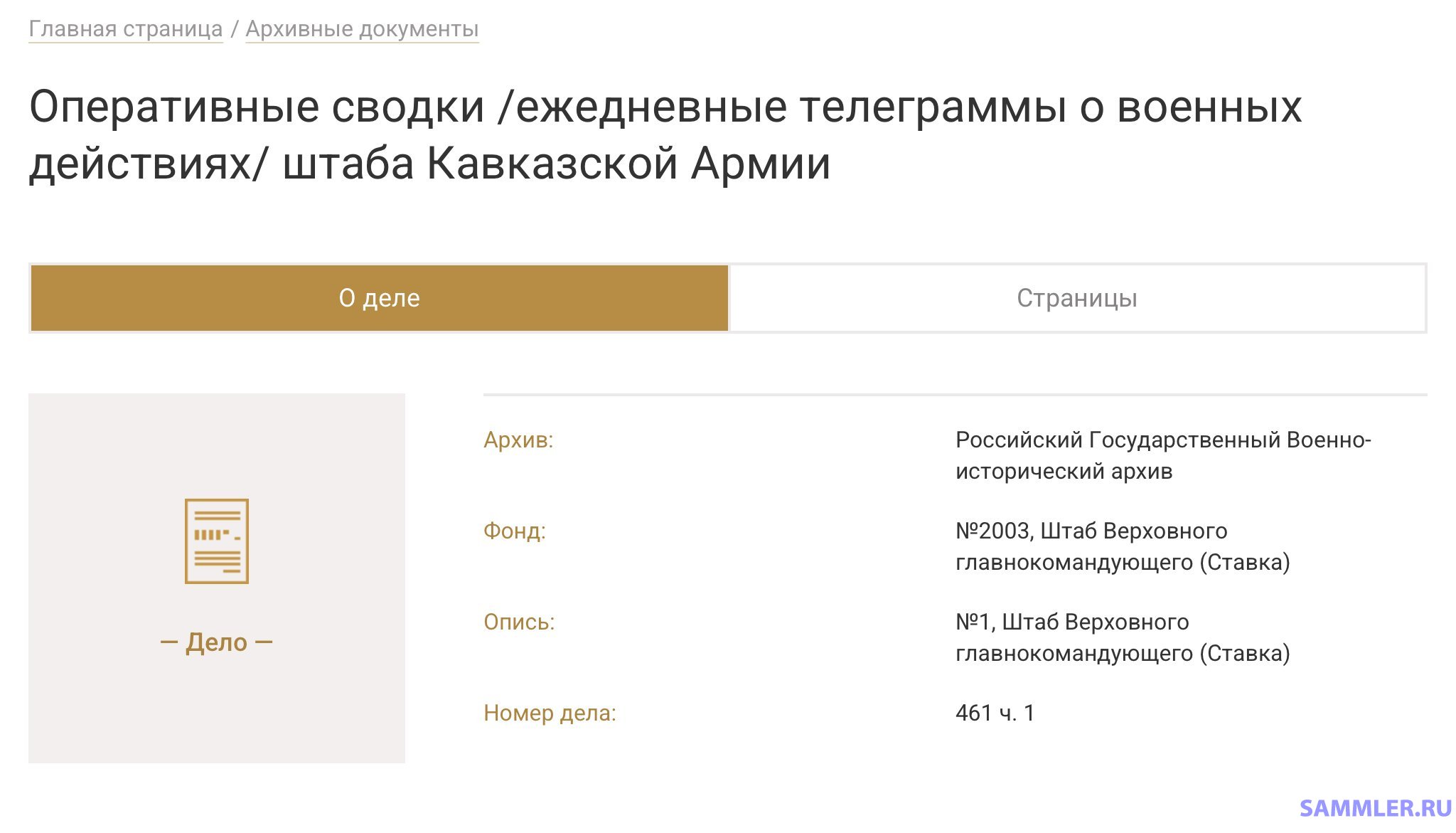Click the gray Дело thumbnail panel
This screenshot has height=833, width=1456.
217,578
